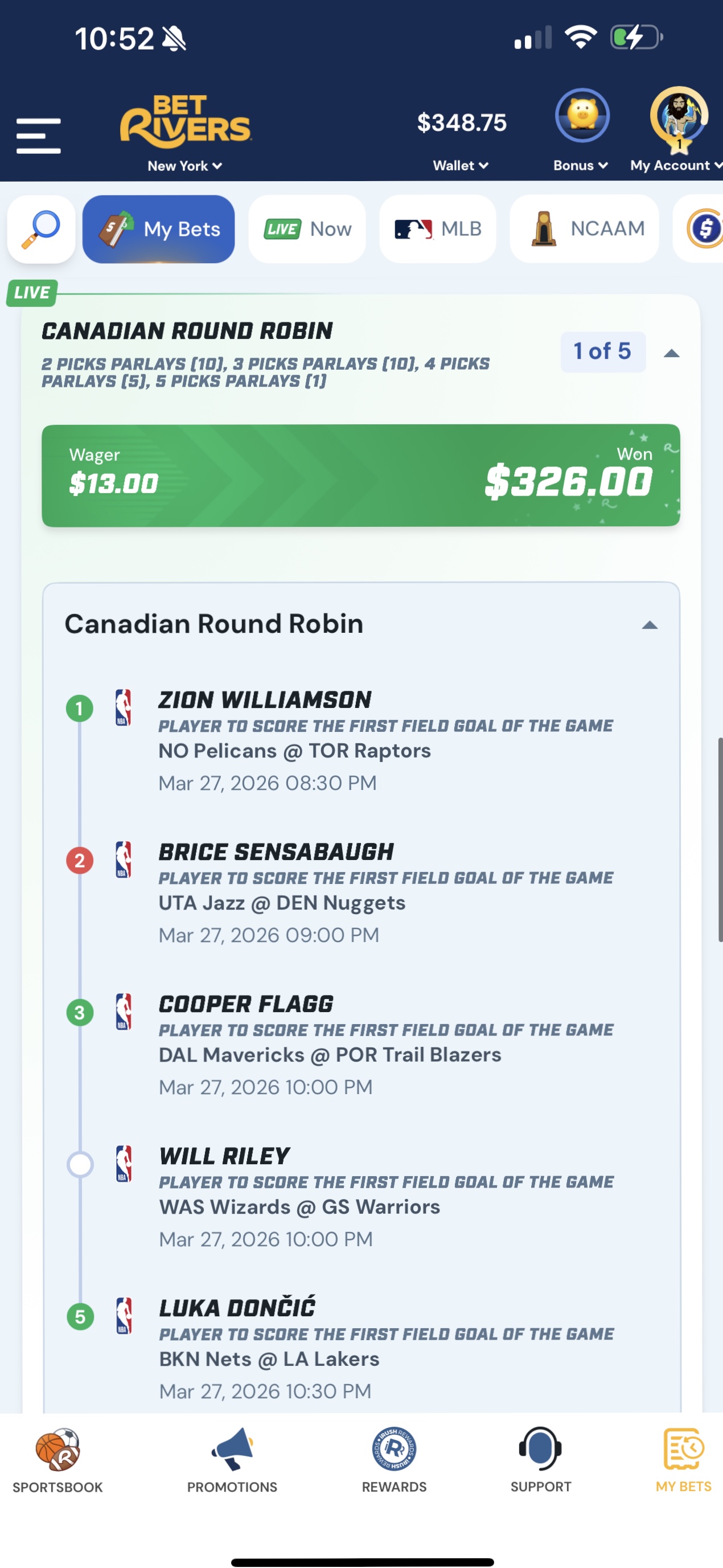Tap the BetRivers logo

point(185,122)
